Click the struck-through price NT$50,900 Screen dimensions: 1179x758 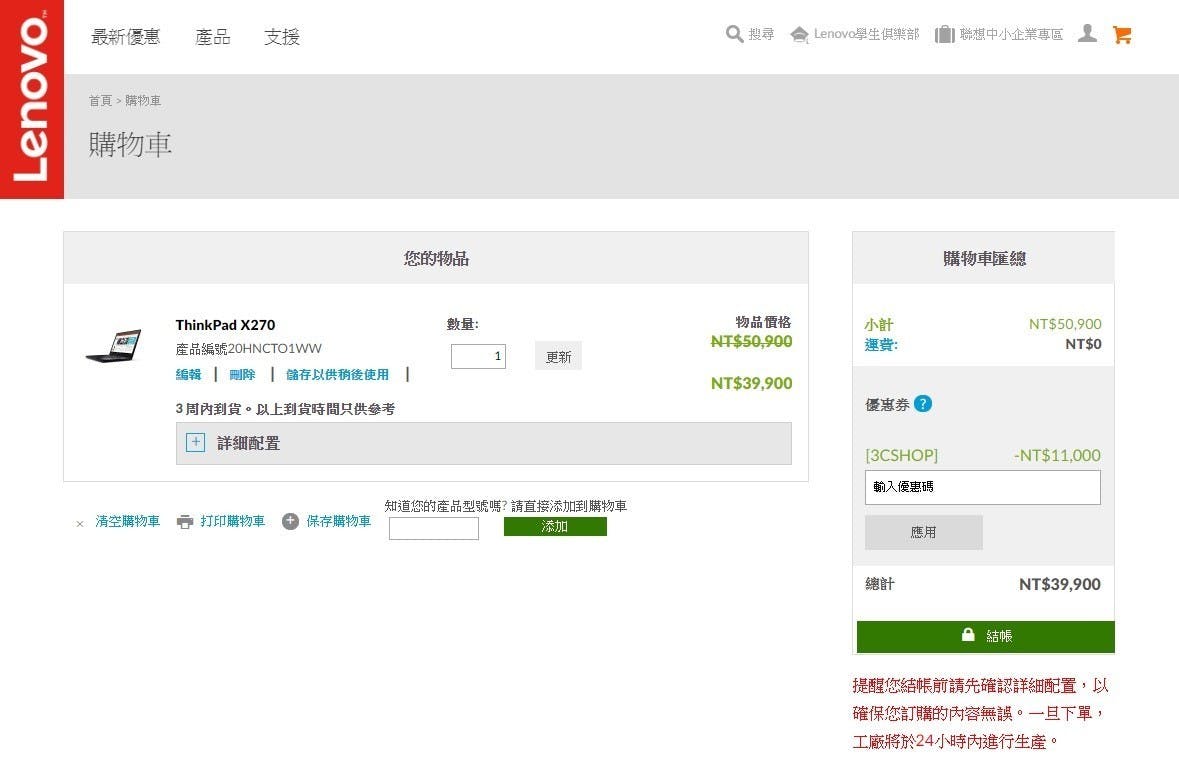tap(752, 341)
